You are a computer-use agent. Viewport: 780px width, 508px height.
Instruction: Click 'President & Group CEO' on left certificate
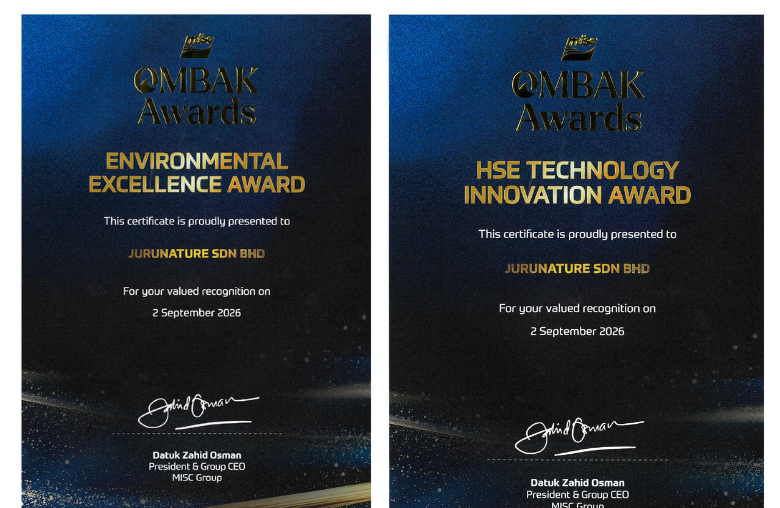click(197, 467)
